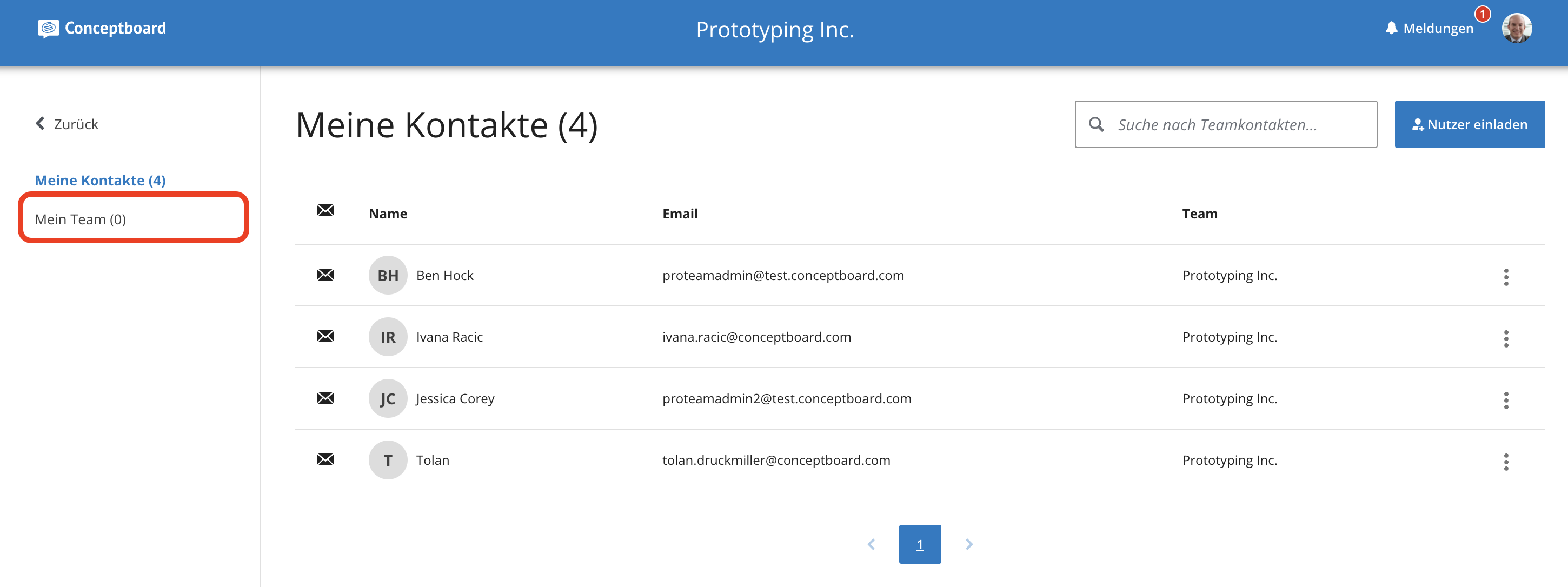The height and width of the screenshot is (587, 1568).
Task: Open the user profile avatar
Action: point(1516,29)
